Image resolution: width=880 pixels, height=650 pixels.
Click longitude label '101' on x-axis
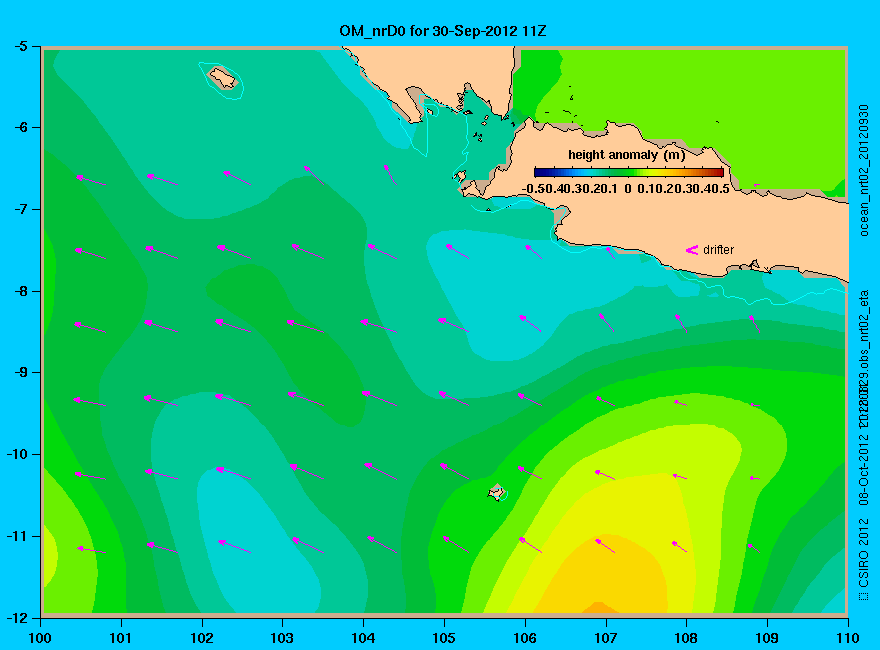point(121,638)
